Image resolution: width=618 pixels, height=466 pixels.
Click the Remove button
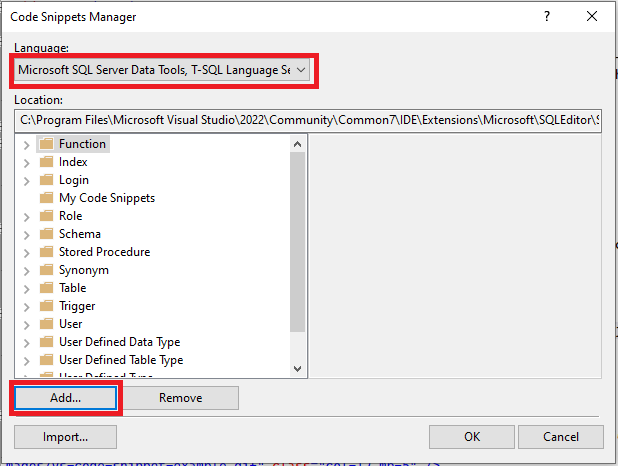(181, 398)
